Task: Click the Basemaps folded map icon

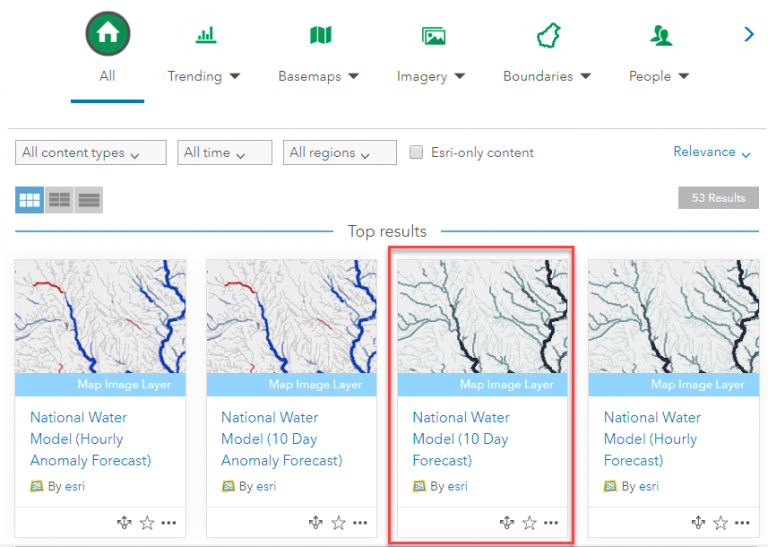Action: pos(321,35)
